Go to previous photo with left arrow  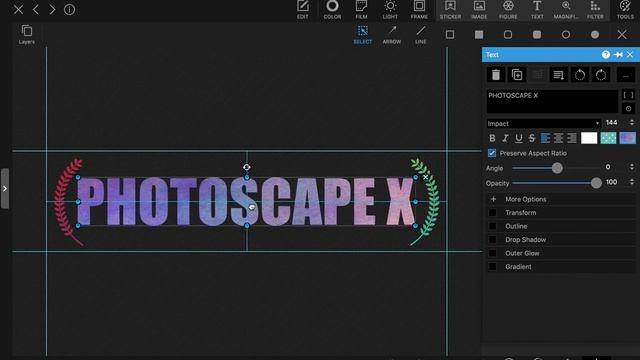coord(36,9)
